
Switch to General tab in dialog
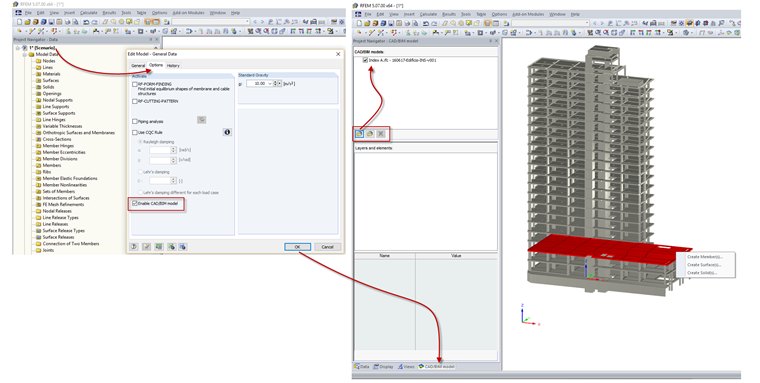138,65
